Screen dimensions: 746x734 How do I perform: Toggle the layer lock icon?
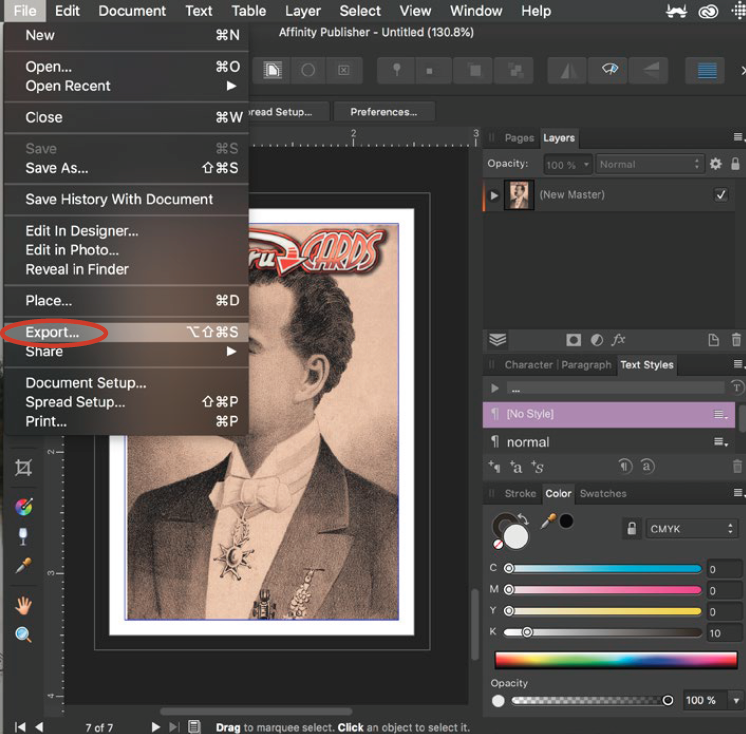736,164
